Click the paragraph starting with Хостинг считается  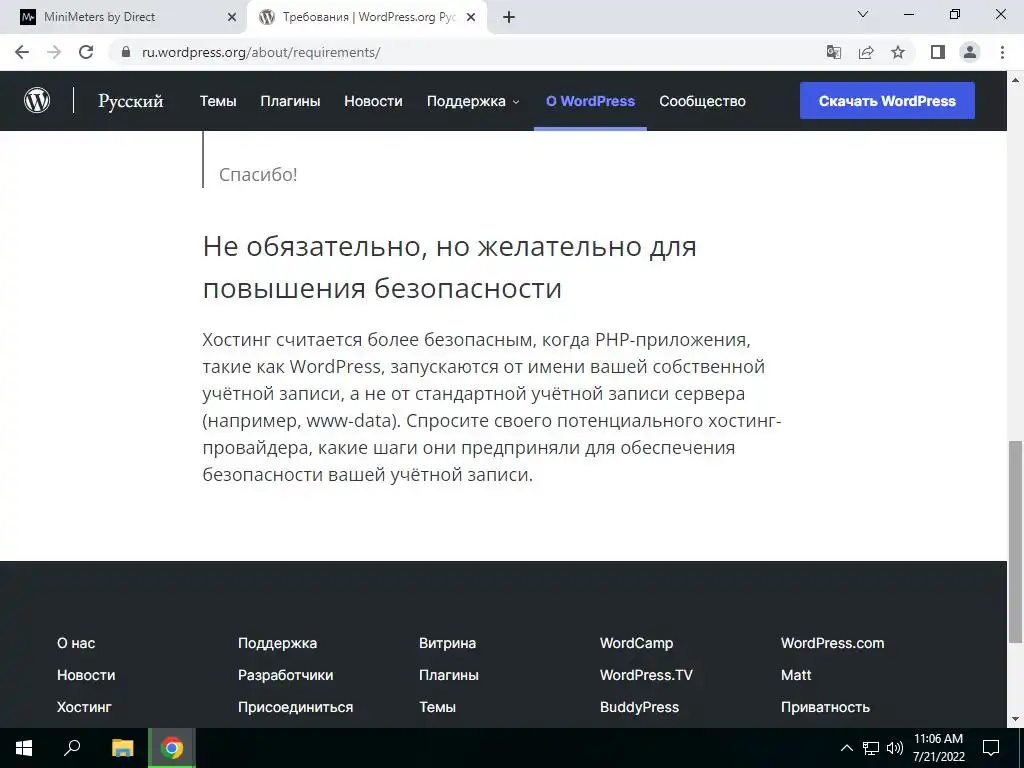pos(492,407)
